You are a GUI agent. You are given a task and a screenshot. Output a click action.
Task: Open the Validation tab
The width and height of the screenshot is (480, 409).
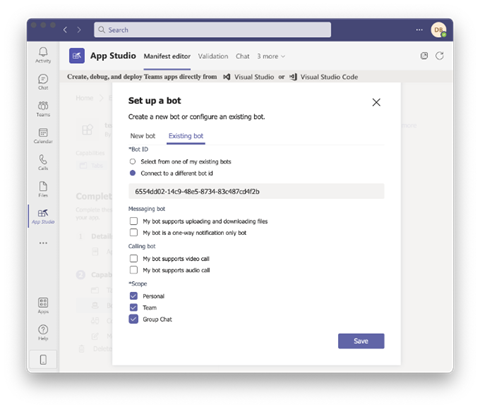pos(213,56)
